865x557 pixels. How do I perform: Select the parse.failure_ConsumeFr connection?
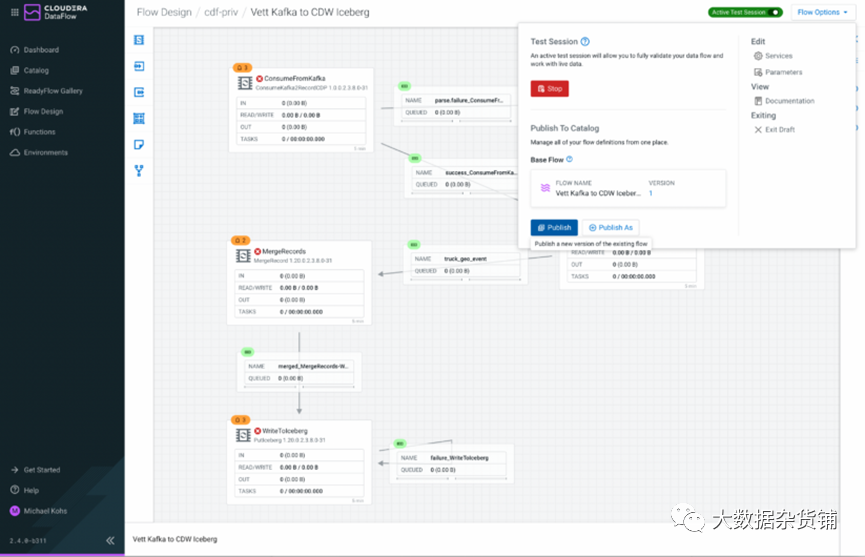[x=456, y=106]
